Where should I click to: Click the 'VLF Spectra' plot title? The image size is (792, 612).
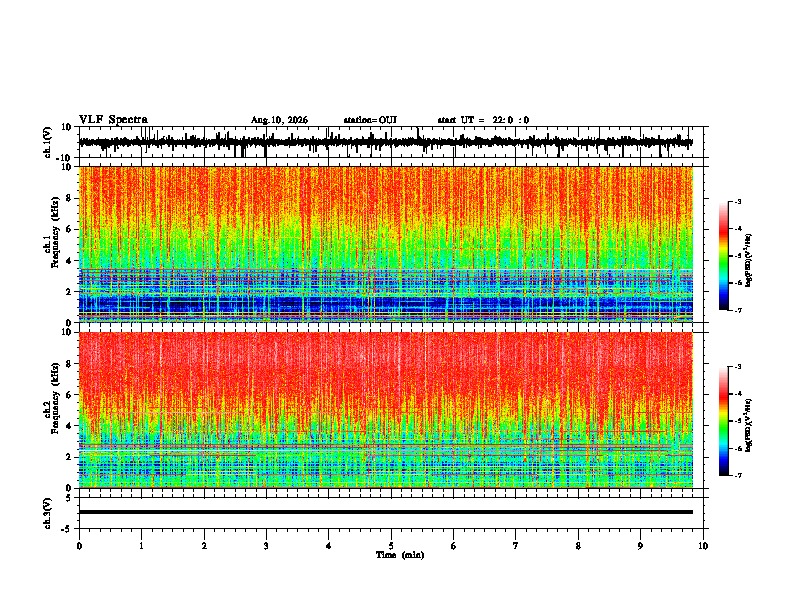[x=113, y=120]
